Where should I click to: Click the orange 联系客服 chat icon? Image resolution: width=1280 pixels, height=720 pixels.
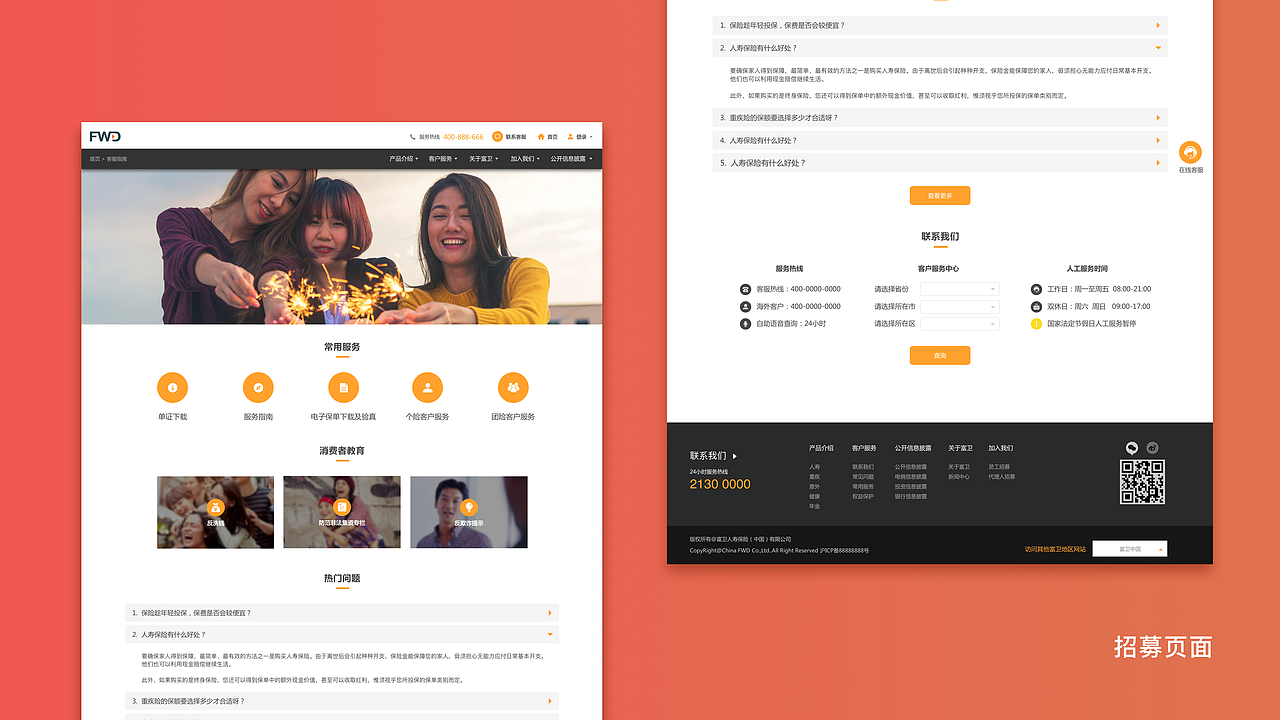(x=497, y=136)
